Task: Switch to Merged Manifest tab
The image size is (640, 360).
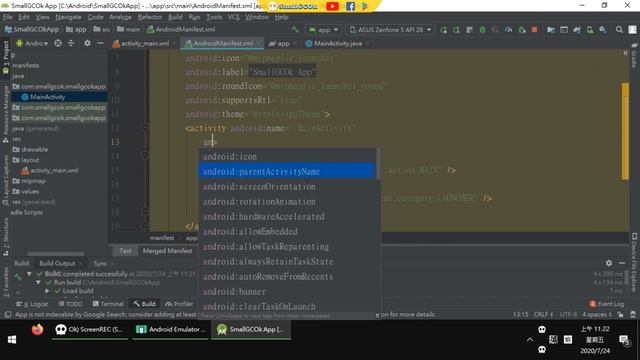Action: [x=167, y=251]
